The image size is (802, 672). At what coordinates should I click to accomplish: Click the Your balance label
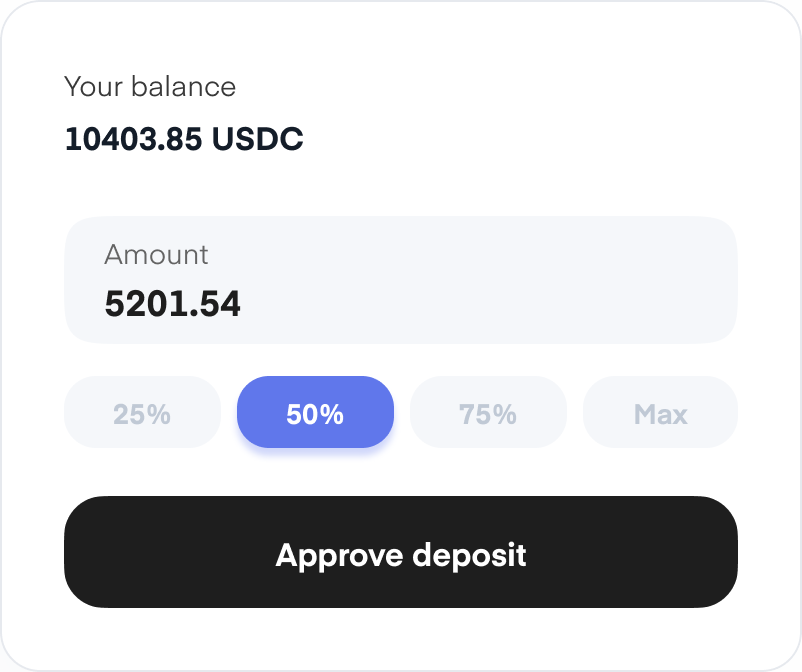(150, 87)
